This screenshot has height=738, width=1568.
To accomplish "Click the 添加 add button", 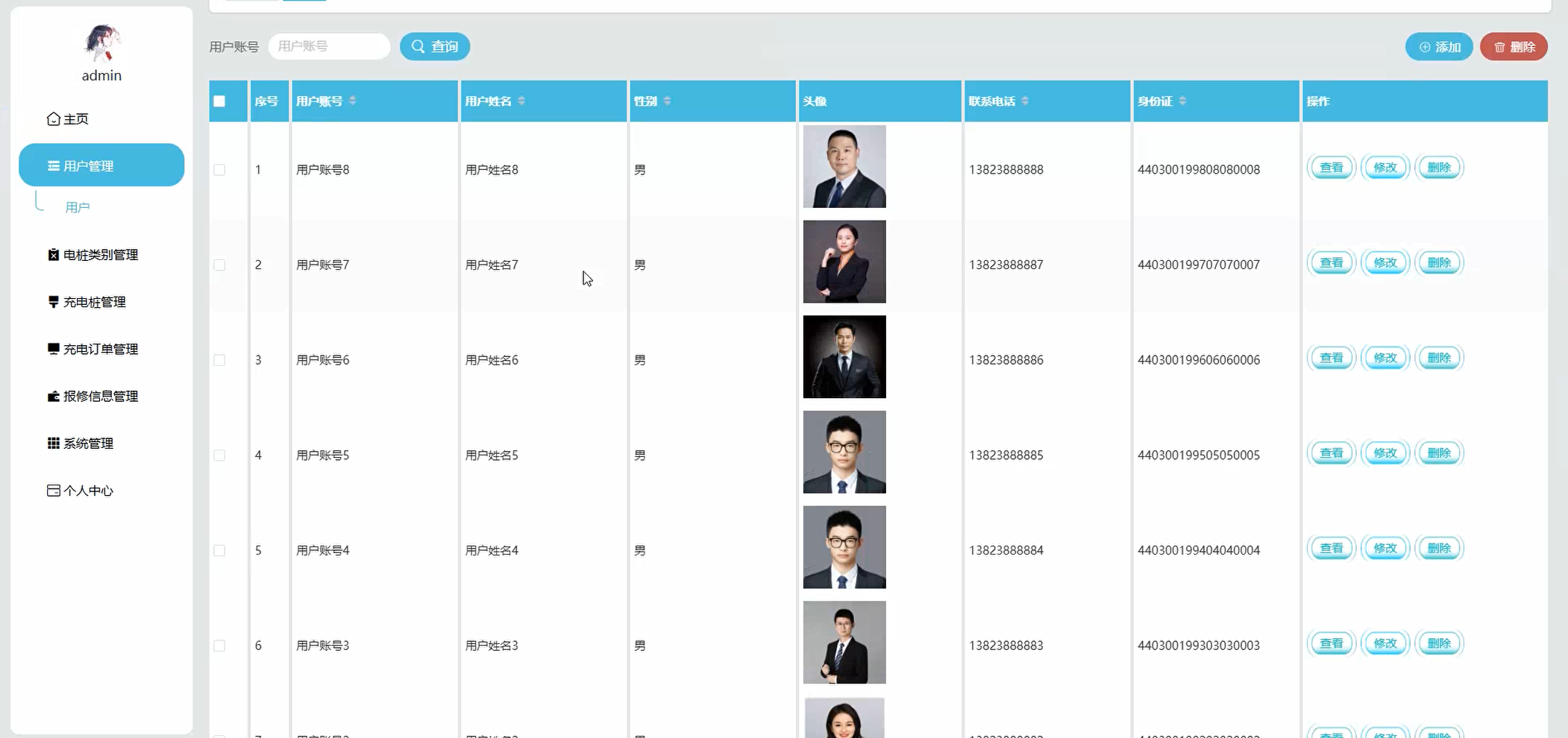I will tap(1439, 47).
